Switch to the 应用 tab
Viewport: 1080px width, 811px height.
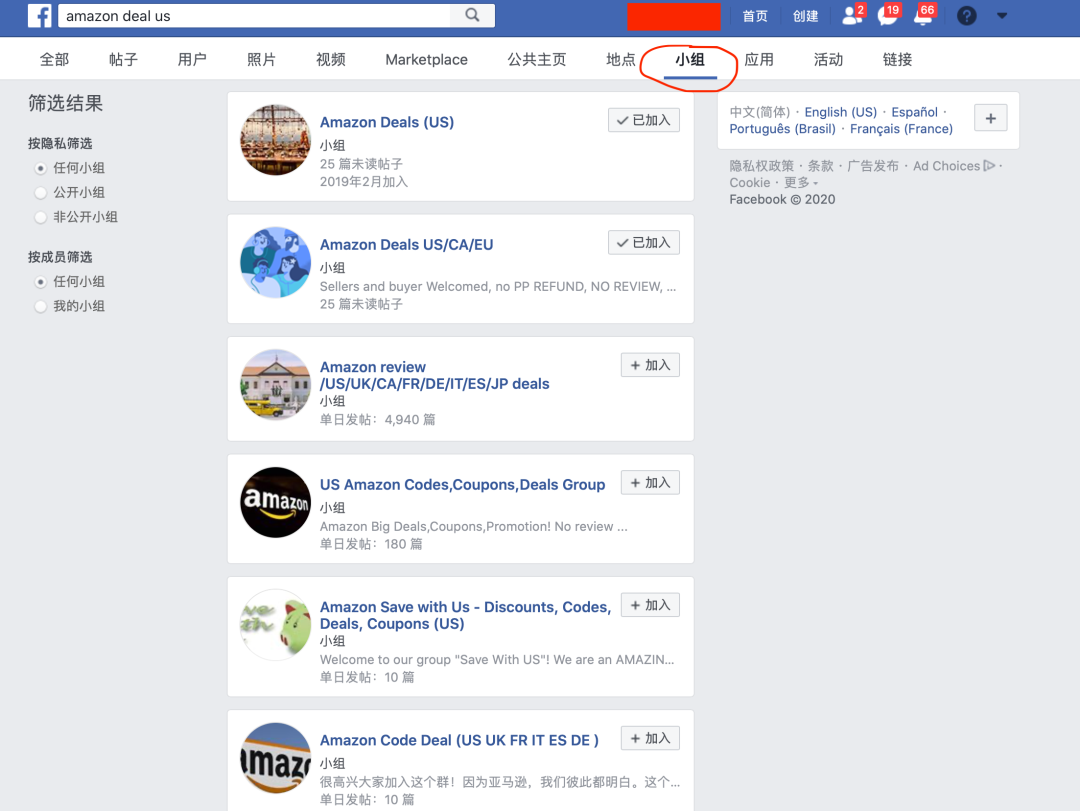click(x=759, y=59)
